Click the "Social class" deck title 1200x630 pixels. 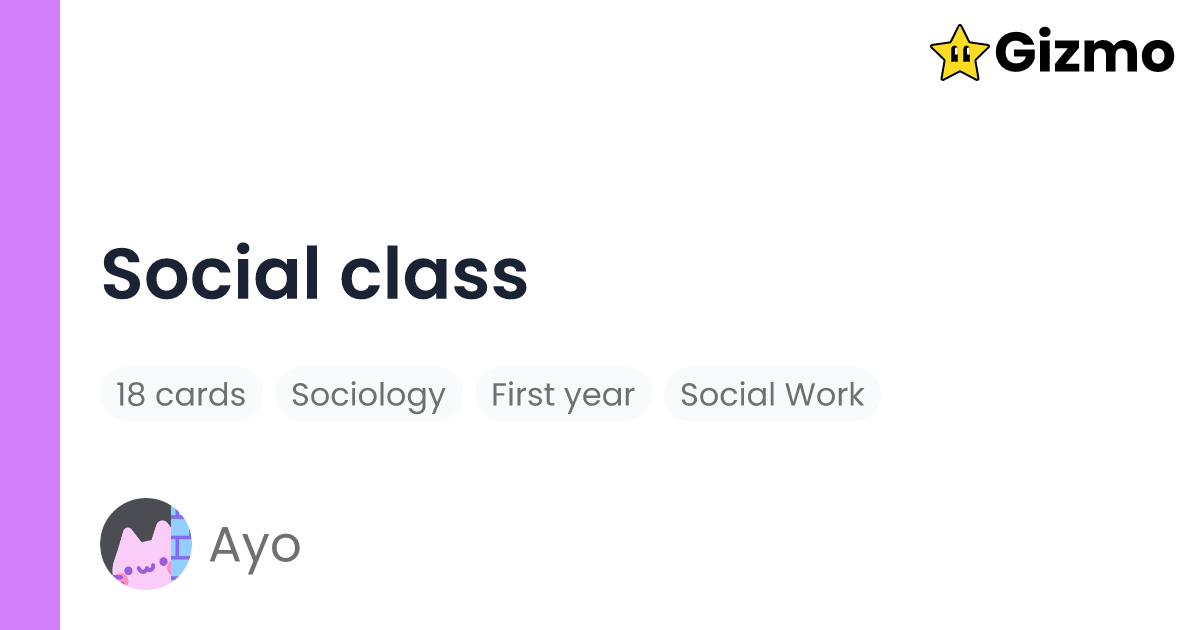[x=315, y=274]
